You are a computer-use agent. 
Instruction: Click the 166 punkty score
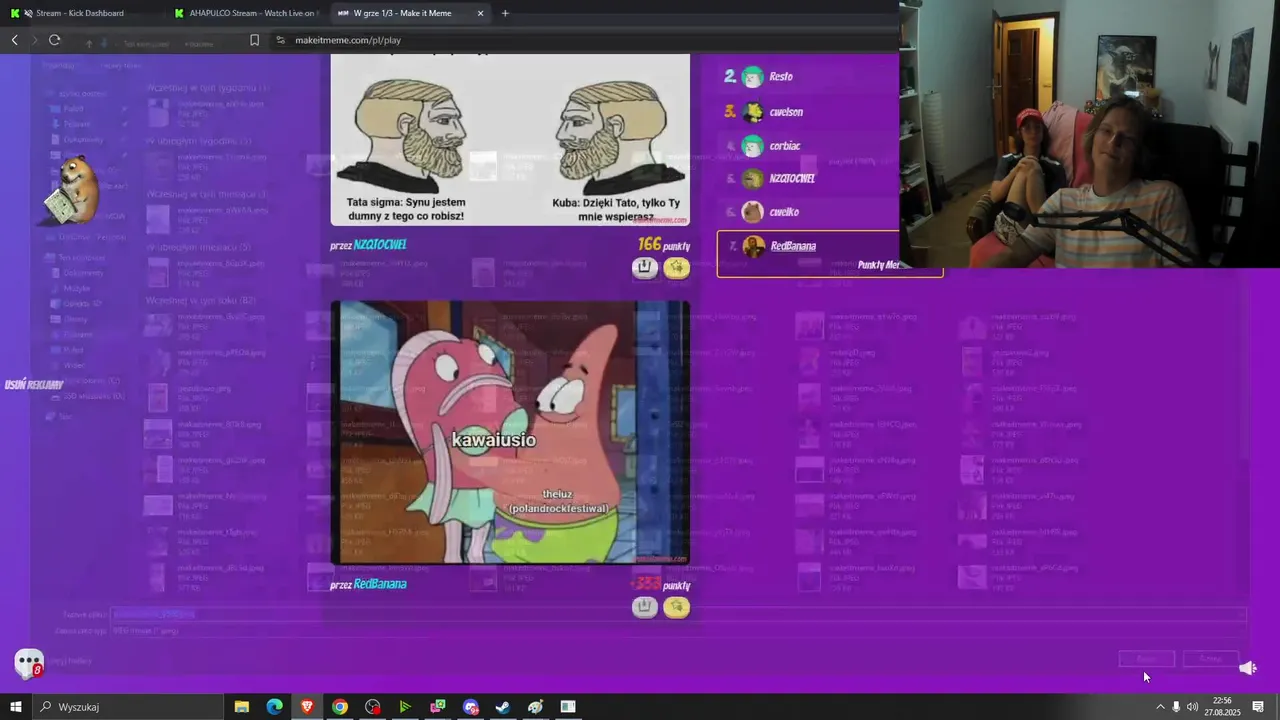(x=664, y=244)
